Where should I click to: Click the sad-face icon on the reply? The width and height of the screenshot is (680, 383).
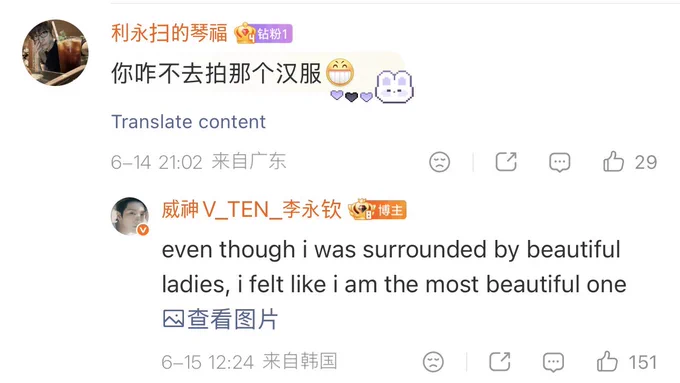pyautogui.click(x=433, y=362)
